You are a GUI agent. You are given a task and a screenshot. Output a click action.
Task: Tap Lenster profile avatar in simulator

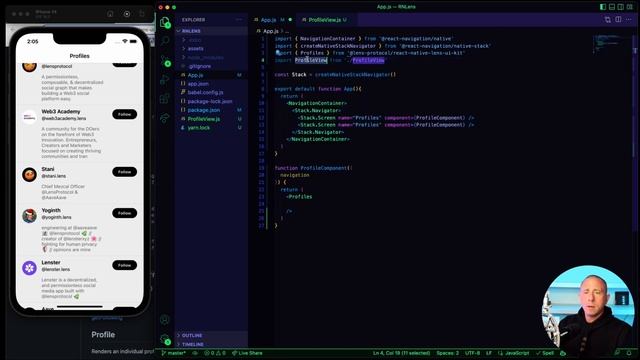(x=29, y=268)
